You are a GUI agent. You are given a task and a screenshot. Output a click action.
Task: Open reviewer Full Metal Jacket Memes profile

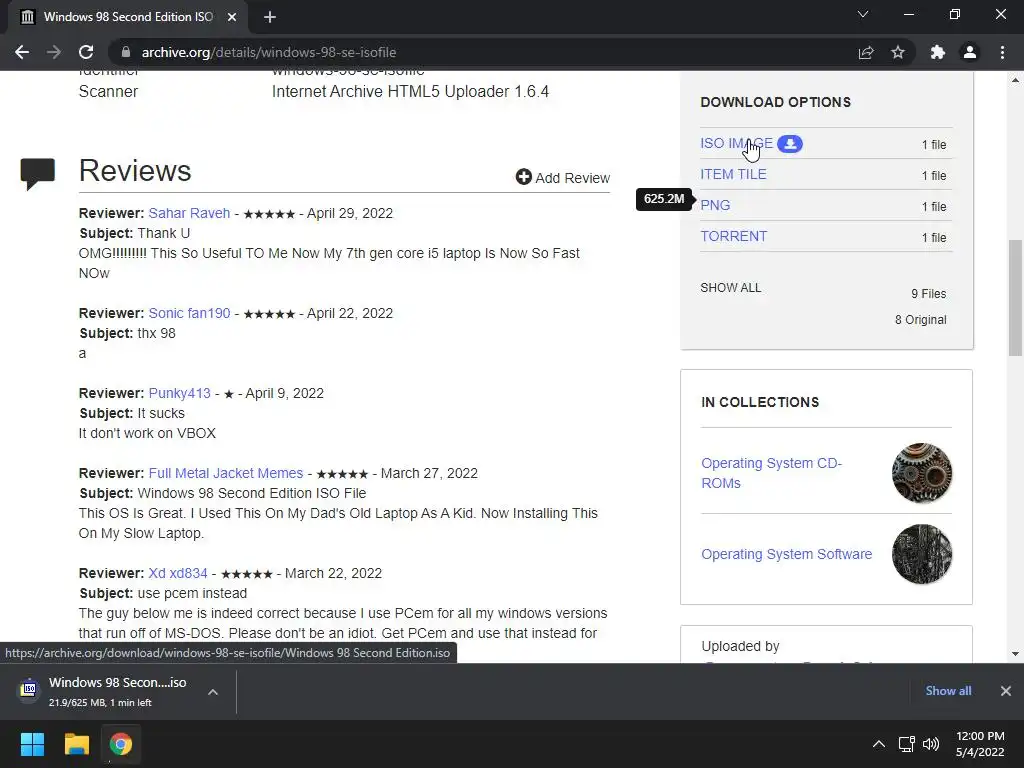coord(225,473)
